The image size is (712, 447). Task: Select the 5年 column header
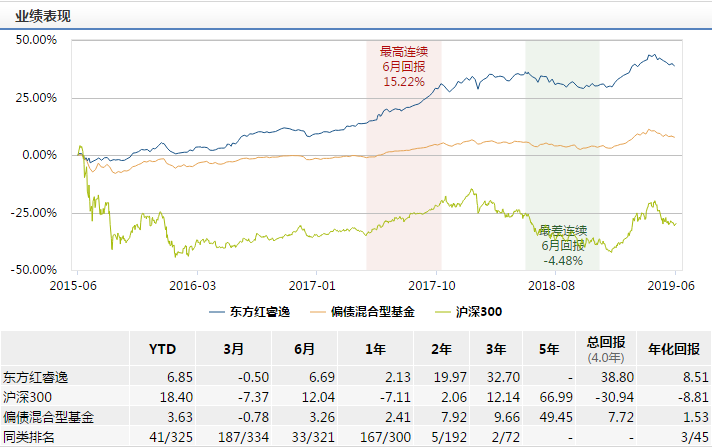[x=549, y=349]
